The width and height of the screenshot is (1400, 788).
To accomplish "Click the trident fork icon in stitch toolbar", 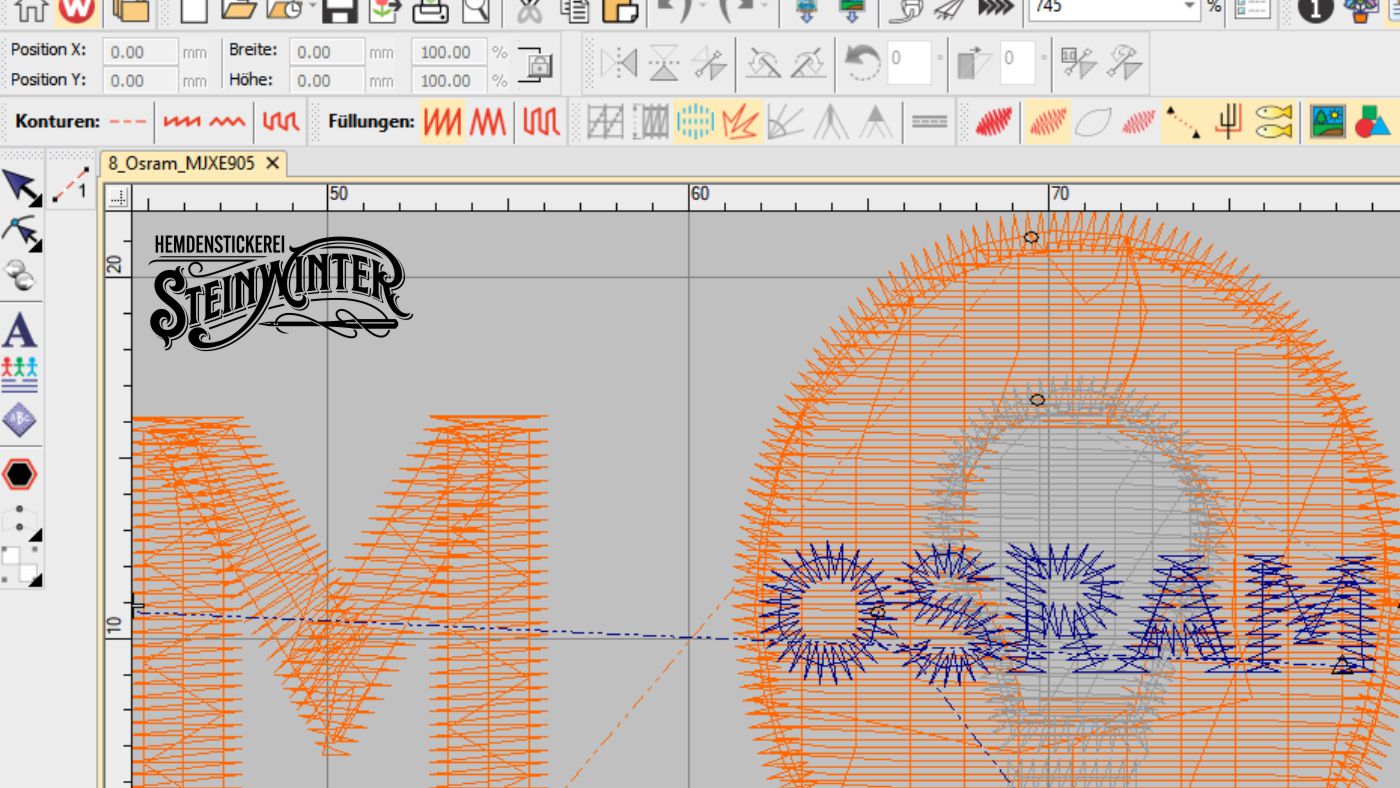I will (x=1227, y=122).
